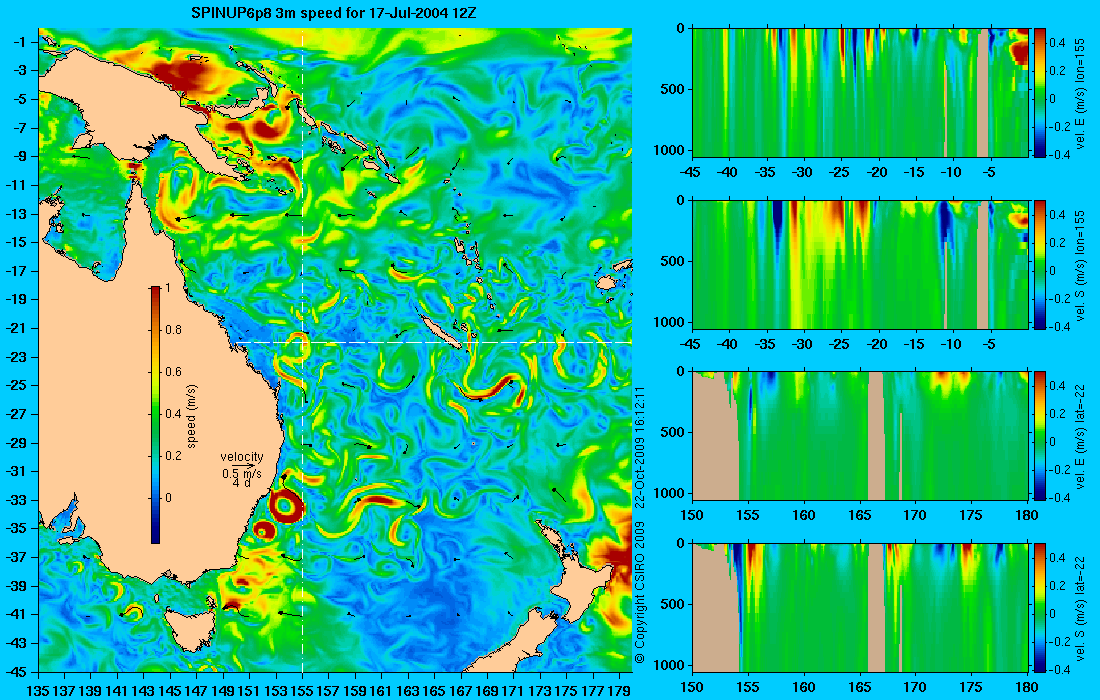Click the "-33" latitude tick on the map axis

[18, 499]
